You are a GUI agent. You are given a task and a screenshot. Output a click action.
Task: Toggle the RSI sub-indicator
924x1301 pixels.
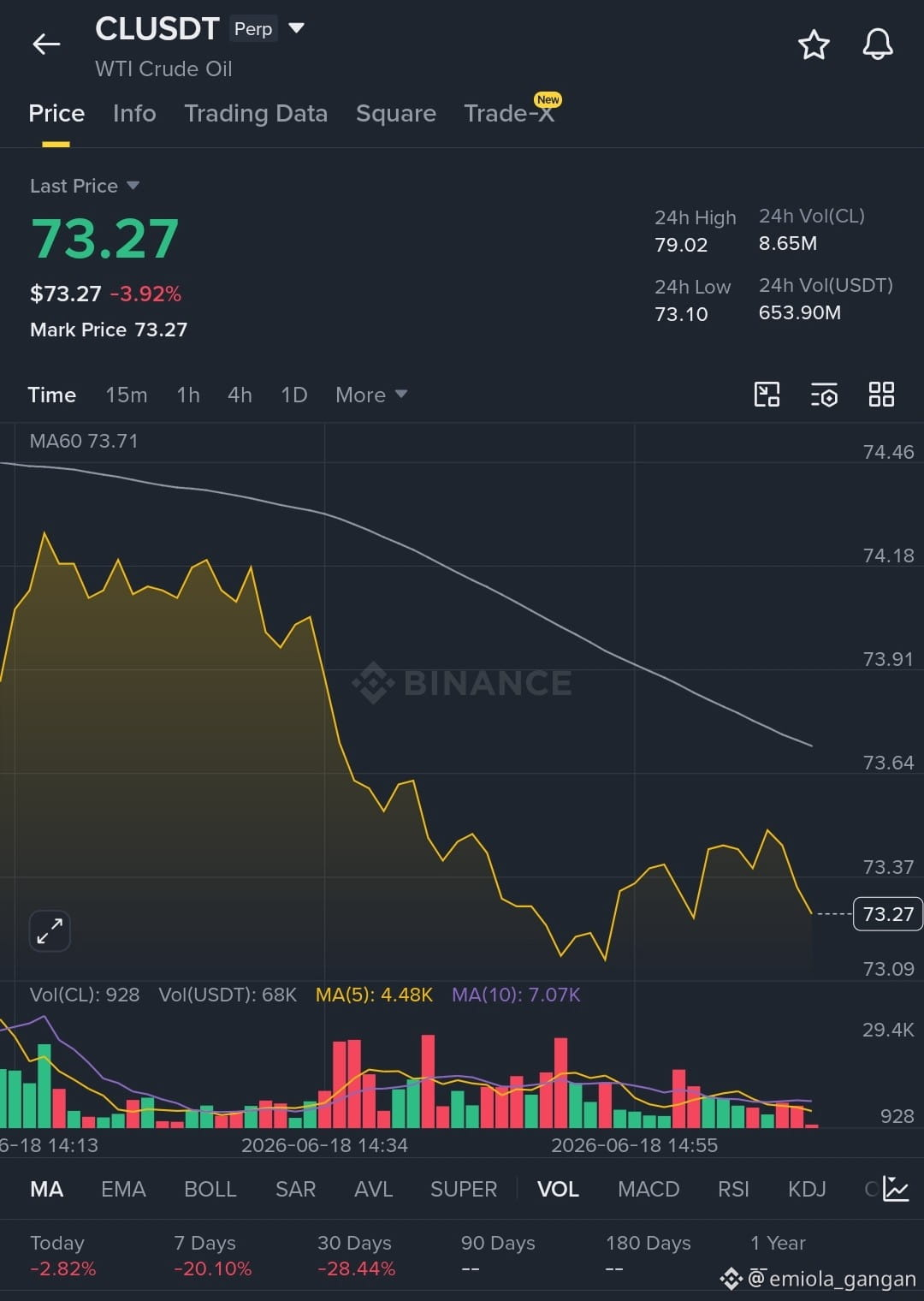point(733,1189)
